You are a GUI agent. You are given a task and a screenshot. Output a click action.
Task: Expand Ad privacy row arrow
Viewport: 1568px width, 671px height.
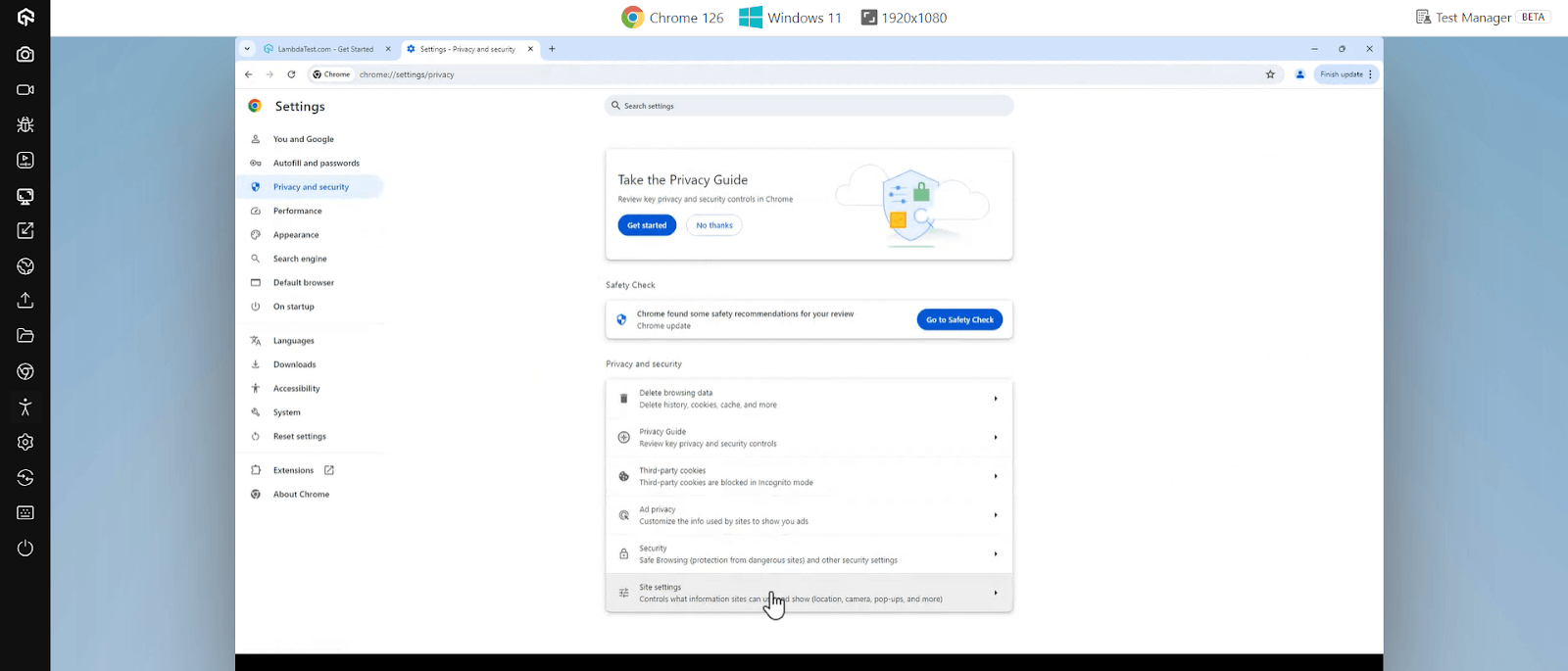[996, 515]
